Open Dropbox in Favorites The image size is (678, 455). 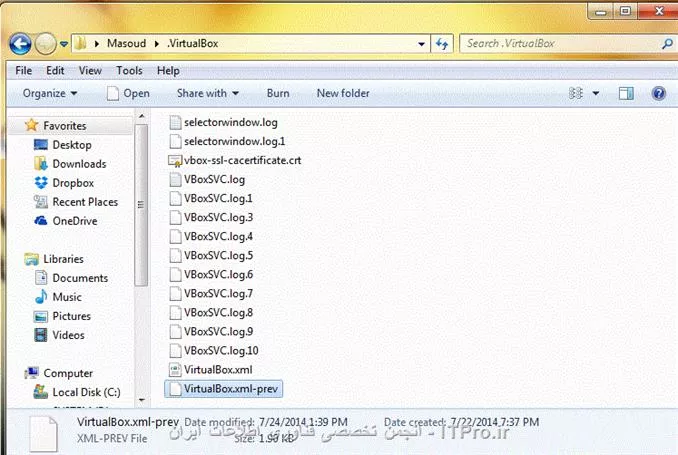click(x=73, y=183)
